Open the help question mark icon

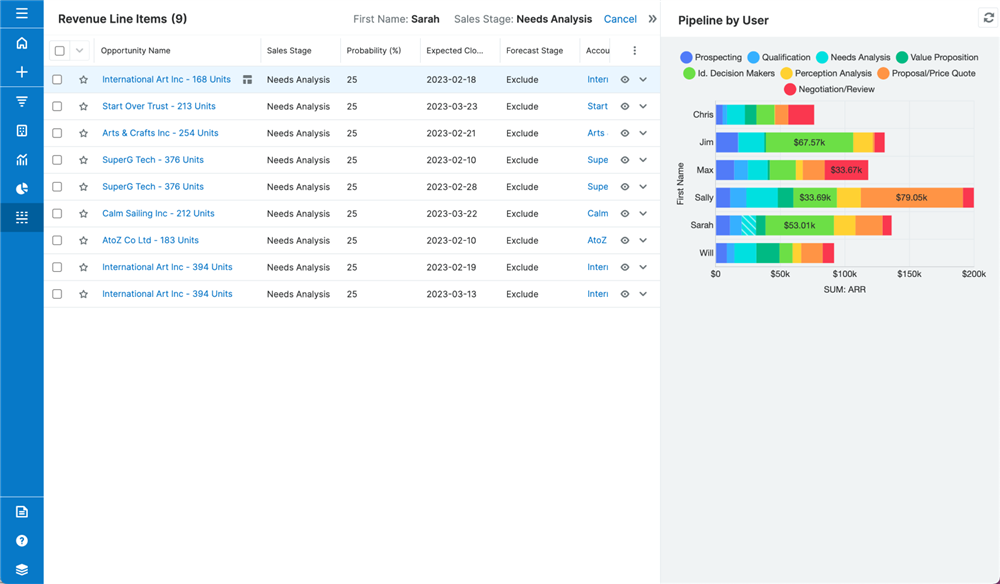(21, 541)
